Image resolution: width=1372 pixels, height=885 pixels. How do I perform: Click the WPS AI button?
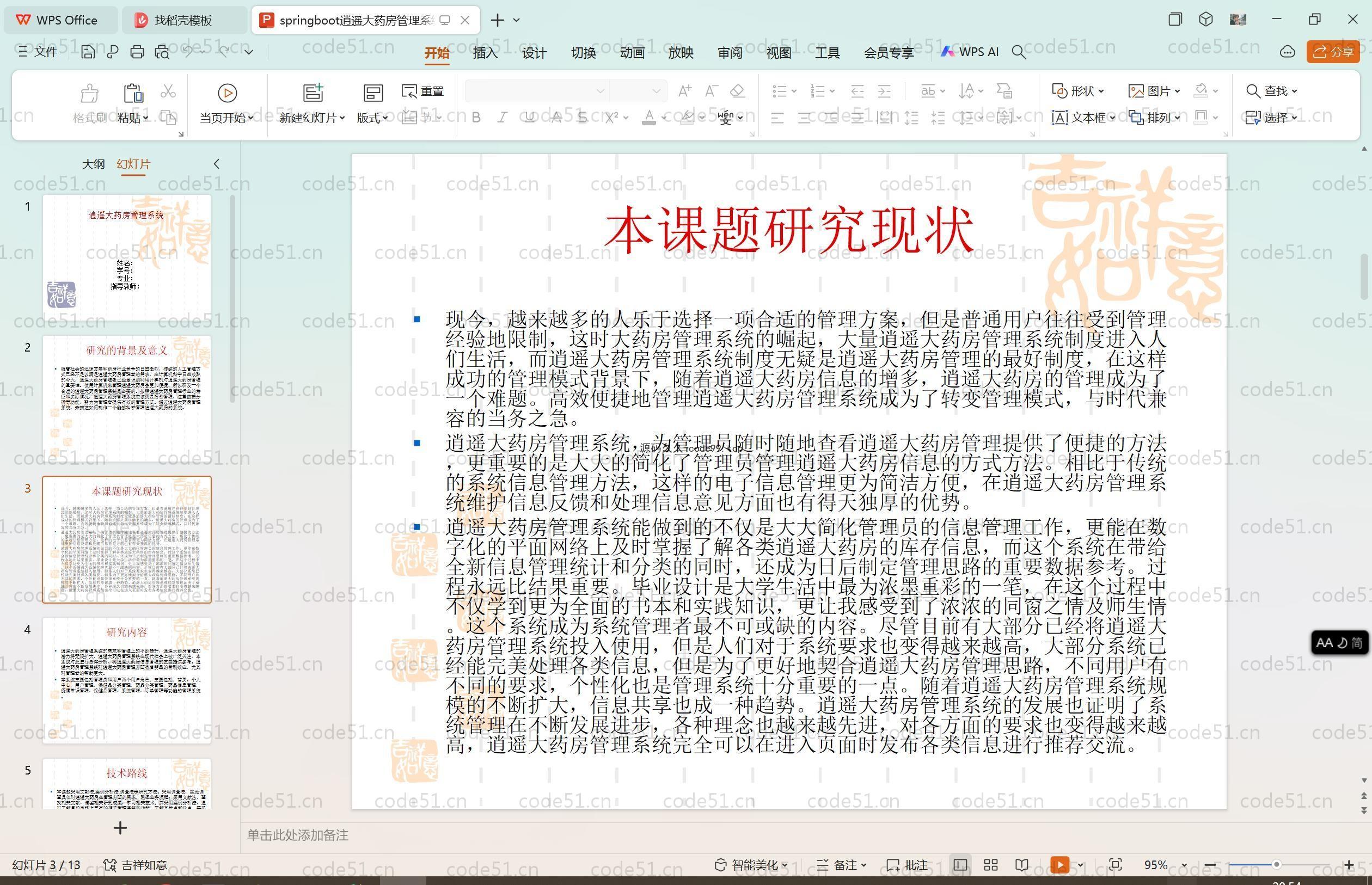970,52
